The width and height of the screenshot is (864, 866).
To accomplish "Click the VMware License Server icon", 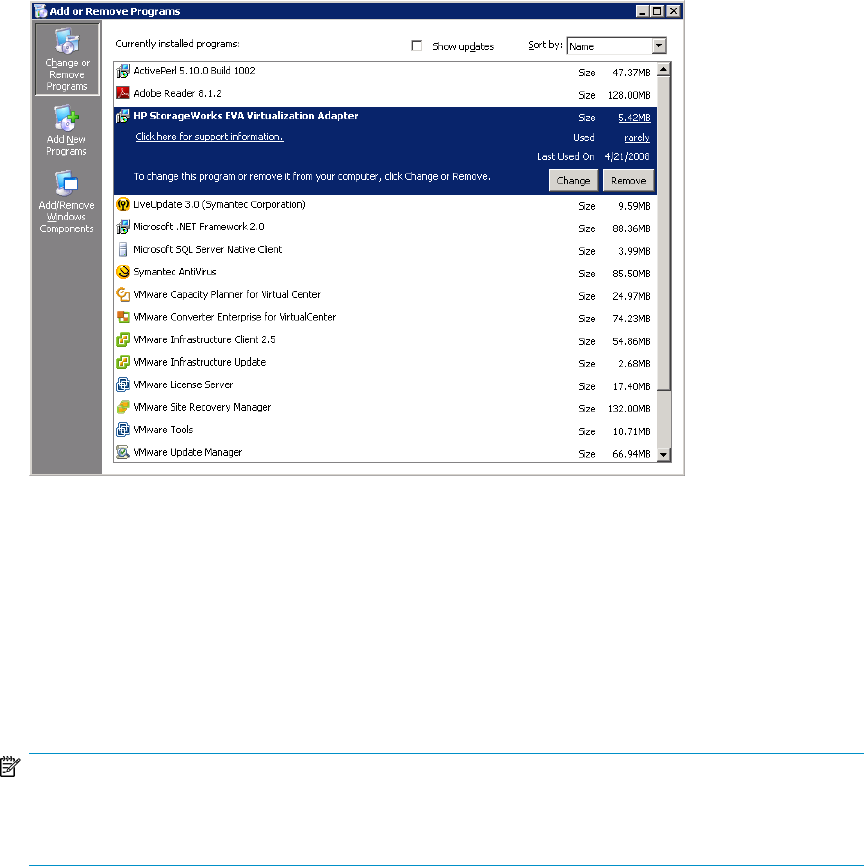I will click(x=123, y=384).
